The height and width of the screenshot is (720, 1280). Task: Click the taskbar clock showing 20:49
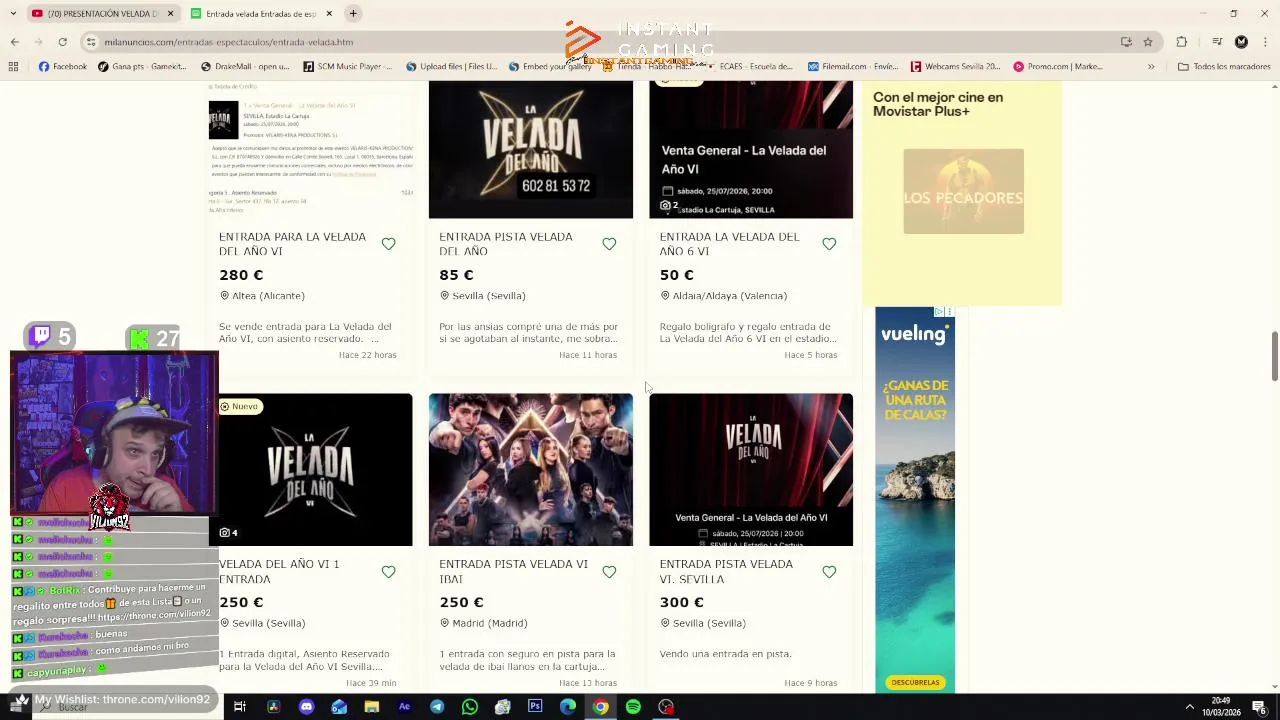[x=1221, y=707]
